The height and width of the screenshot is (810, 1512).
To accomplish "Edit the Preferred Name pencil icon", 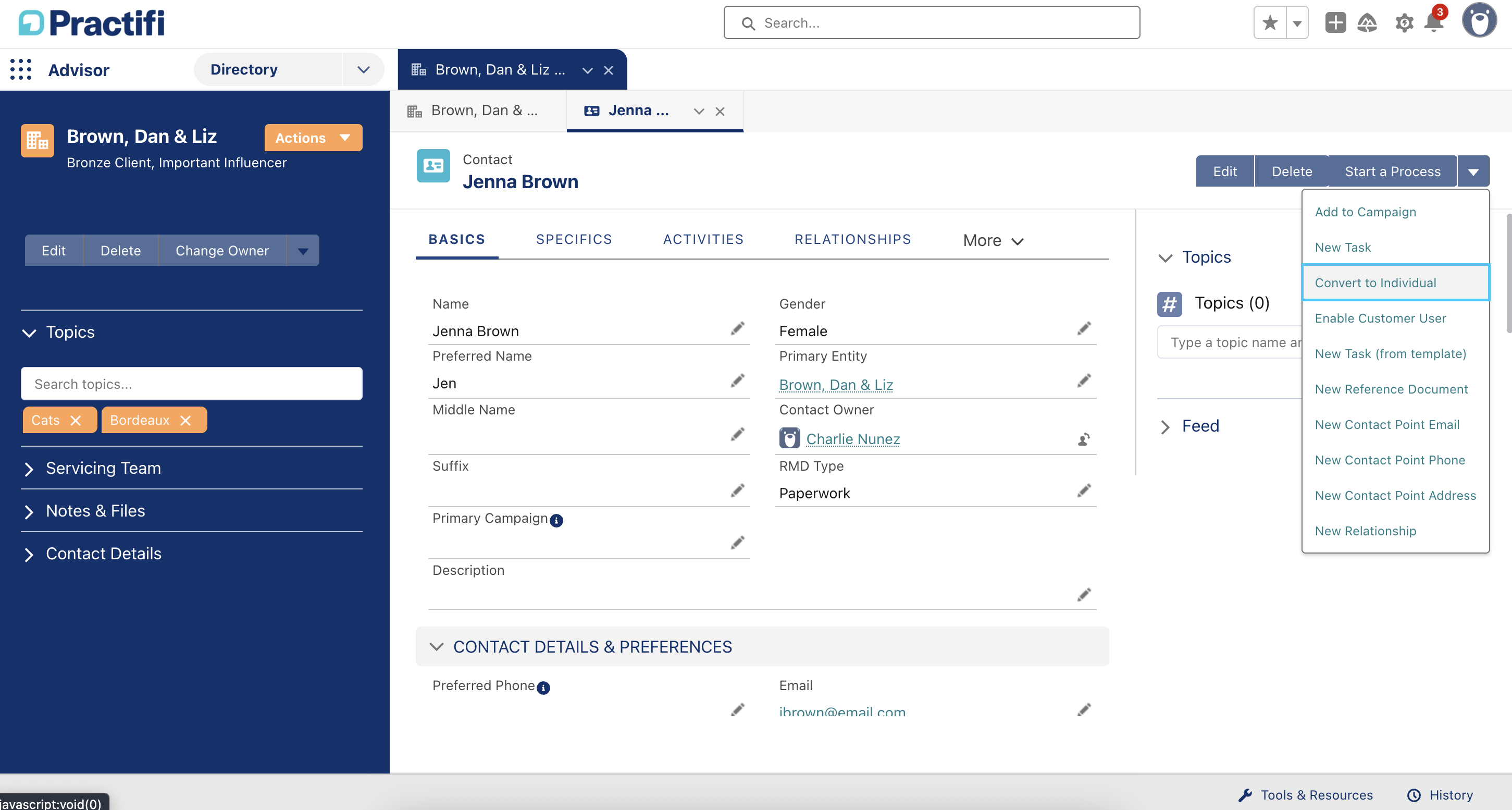I will click(737, 381).
